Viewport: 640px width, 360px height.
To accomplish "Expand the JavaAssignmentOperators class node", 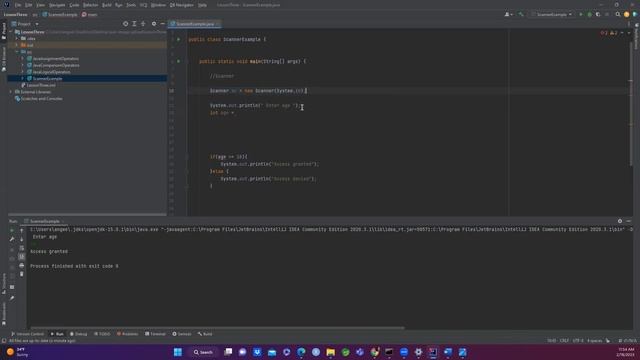I will [22, 58].
